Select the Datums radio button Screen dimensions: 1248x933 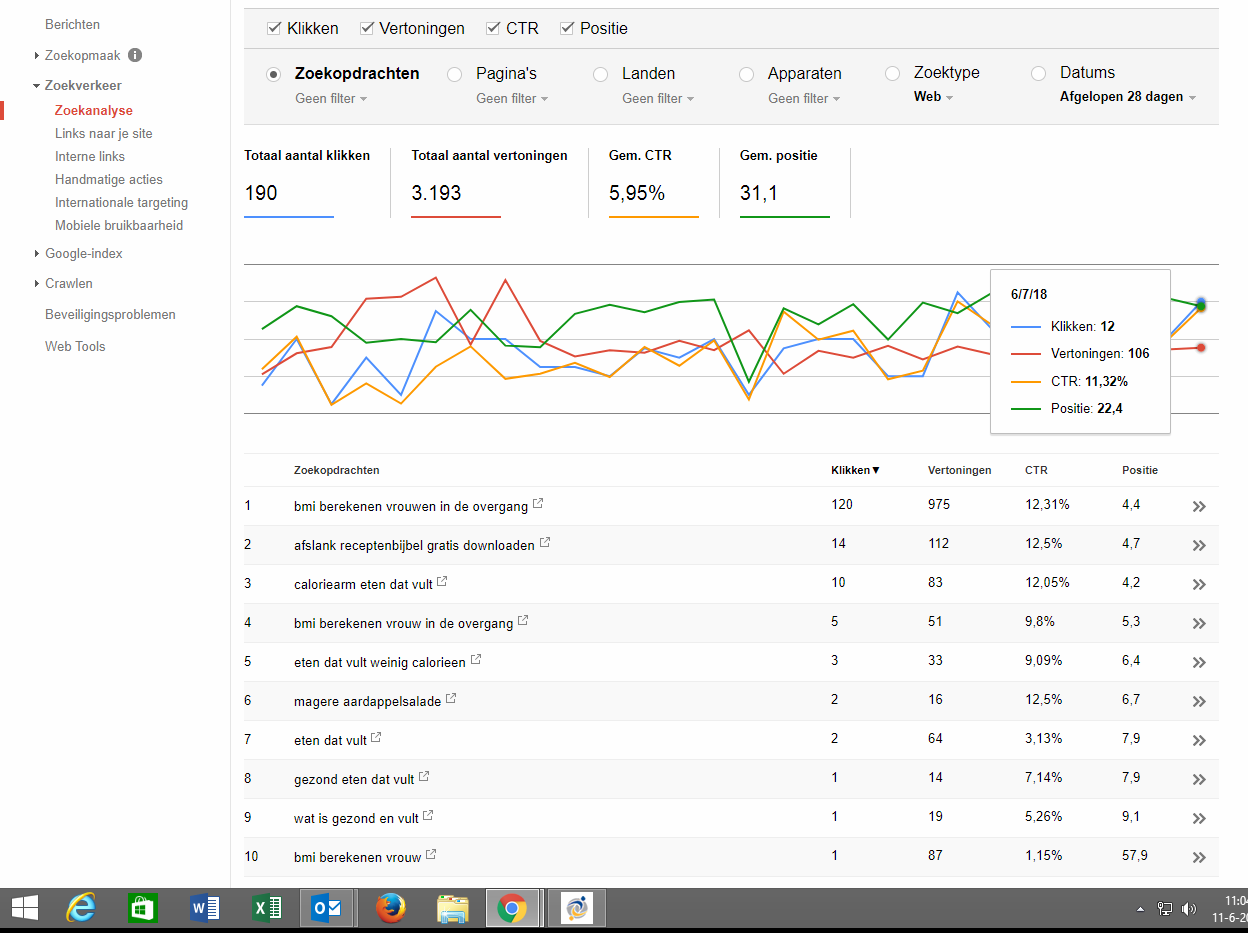click(1038, 73)
